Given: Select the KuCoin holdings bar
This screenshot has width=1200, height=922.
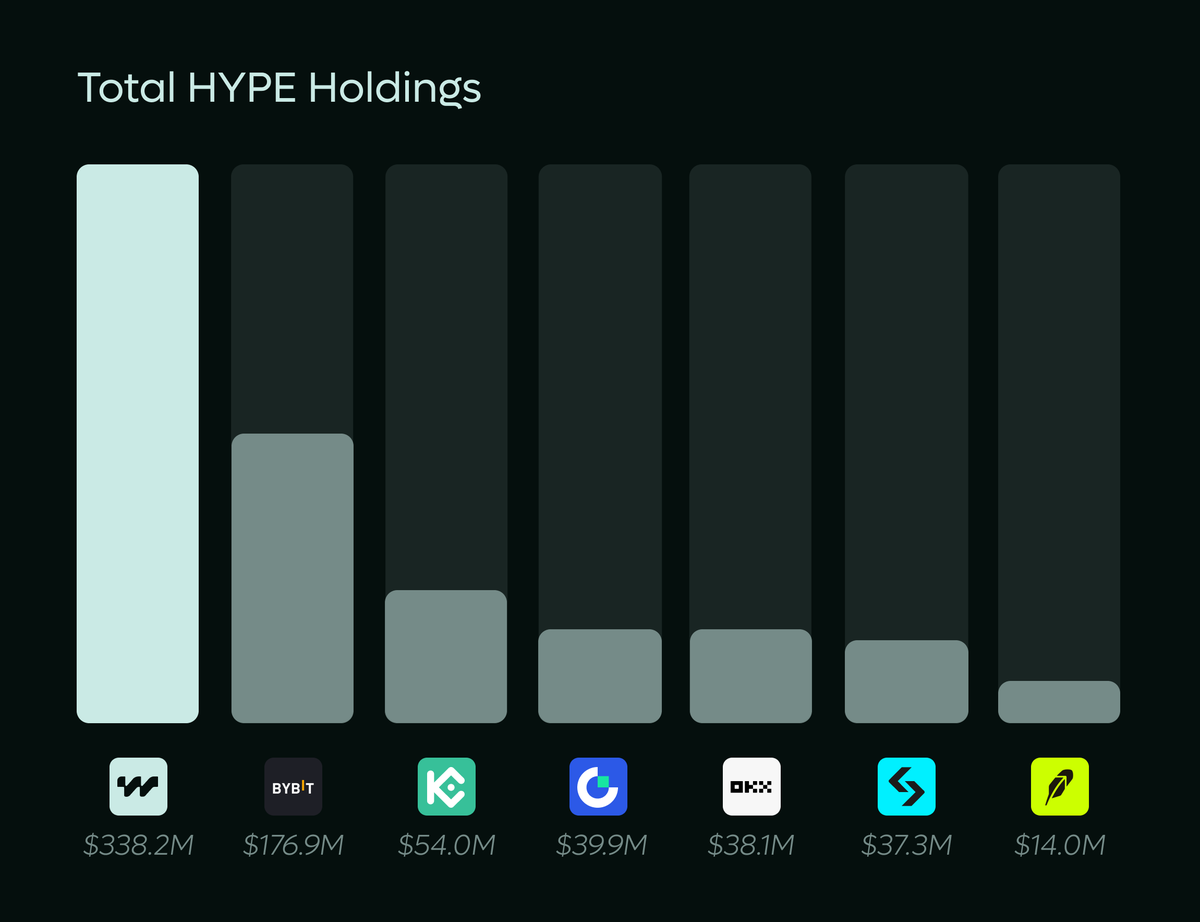Looking at the screenshot, I should pyautogui.click(x=446, y=657).
